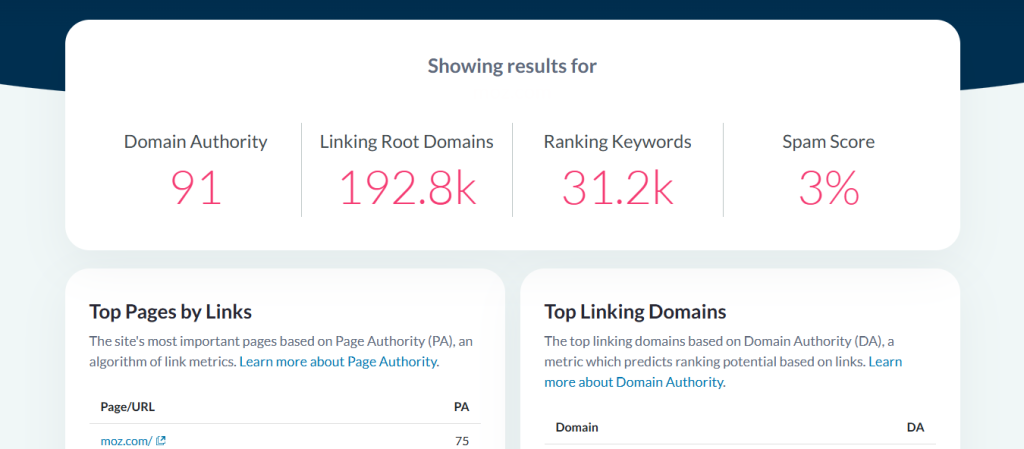The height and width of the screenshot is (449, 1024).
Task: Click the Domain Authority score 91
Action: pyautogui.click(x=196, y=188)
